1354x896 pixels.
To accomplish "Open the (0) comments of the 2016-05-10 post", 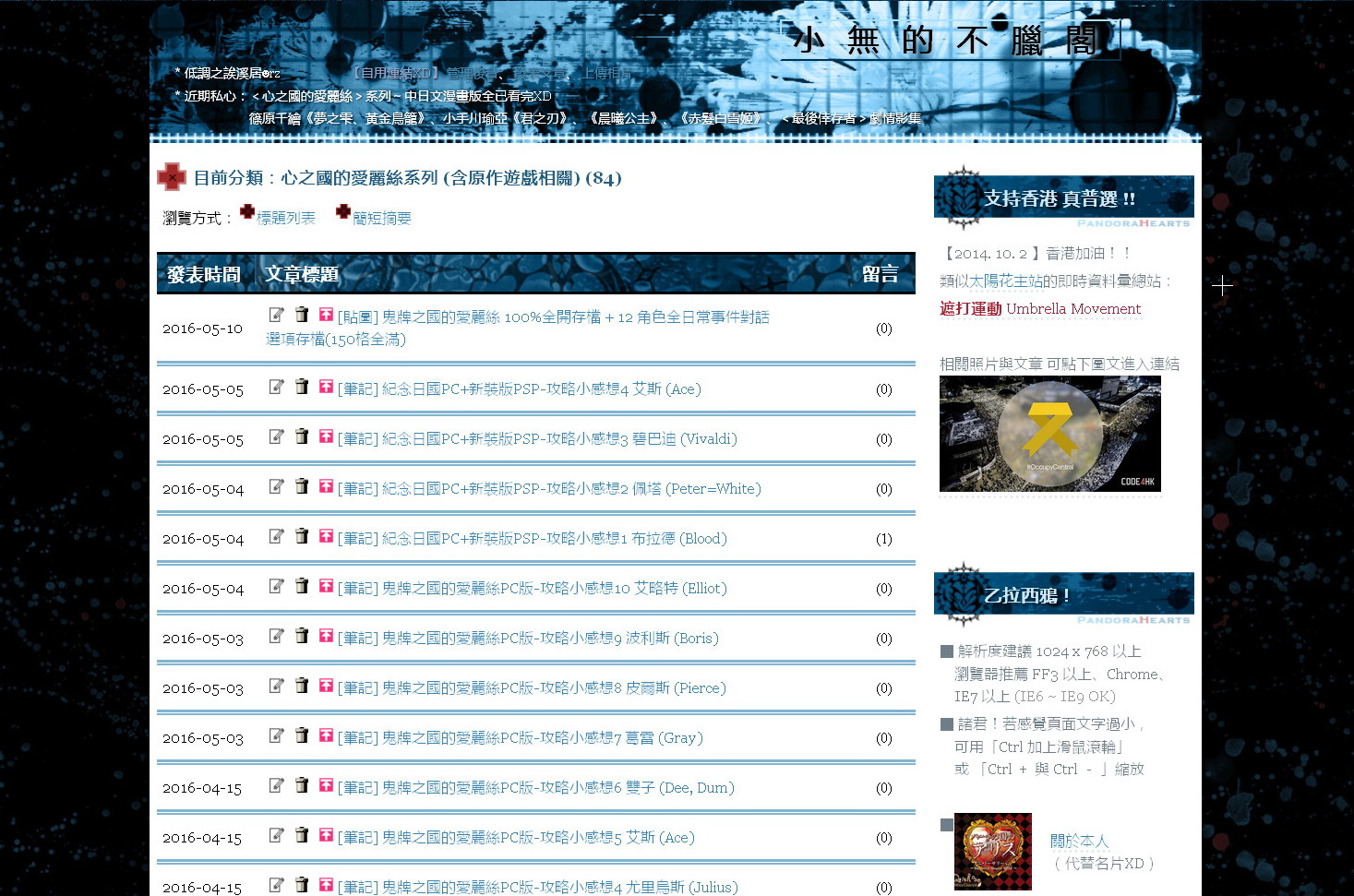I will pos(884,329).
